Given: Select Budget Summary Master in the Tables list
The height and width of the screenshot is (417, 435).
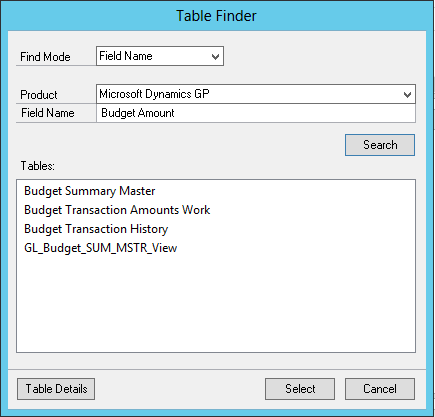Looking at the screenshot, I should [x=90, y=191].
